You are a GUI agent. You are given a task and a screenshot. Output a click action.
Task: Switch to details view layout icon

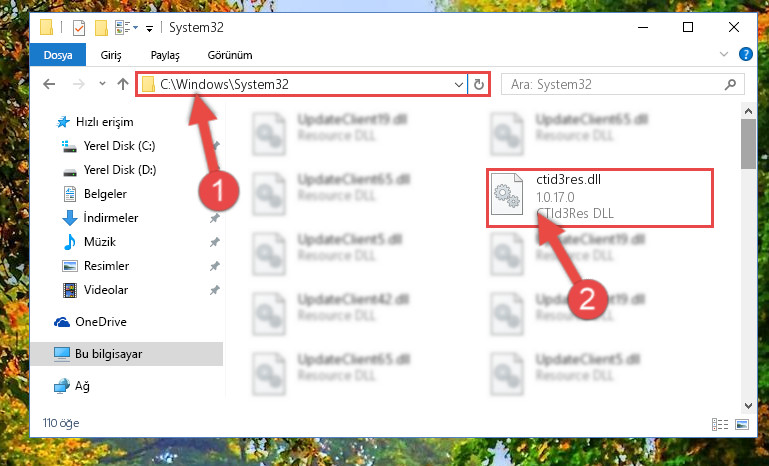click(x=720, y=424)
